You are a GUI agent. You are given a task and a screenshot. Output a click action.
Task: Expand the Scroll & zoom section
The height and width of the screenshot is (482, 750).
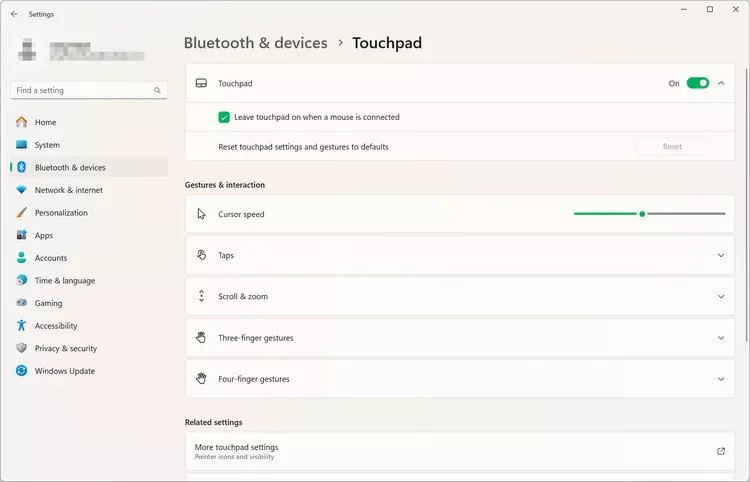(x=721, y=297)
